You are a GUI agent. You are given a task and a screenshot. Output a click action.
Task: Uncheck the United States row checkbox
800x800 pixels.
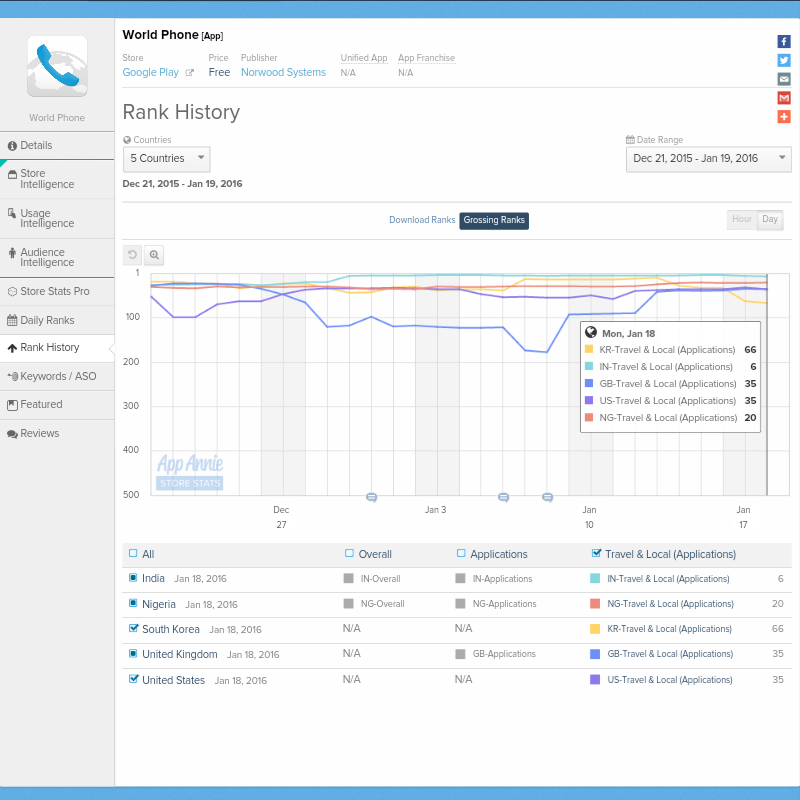134,679
